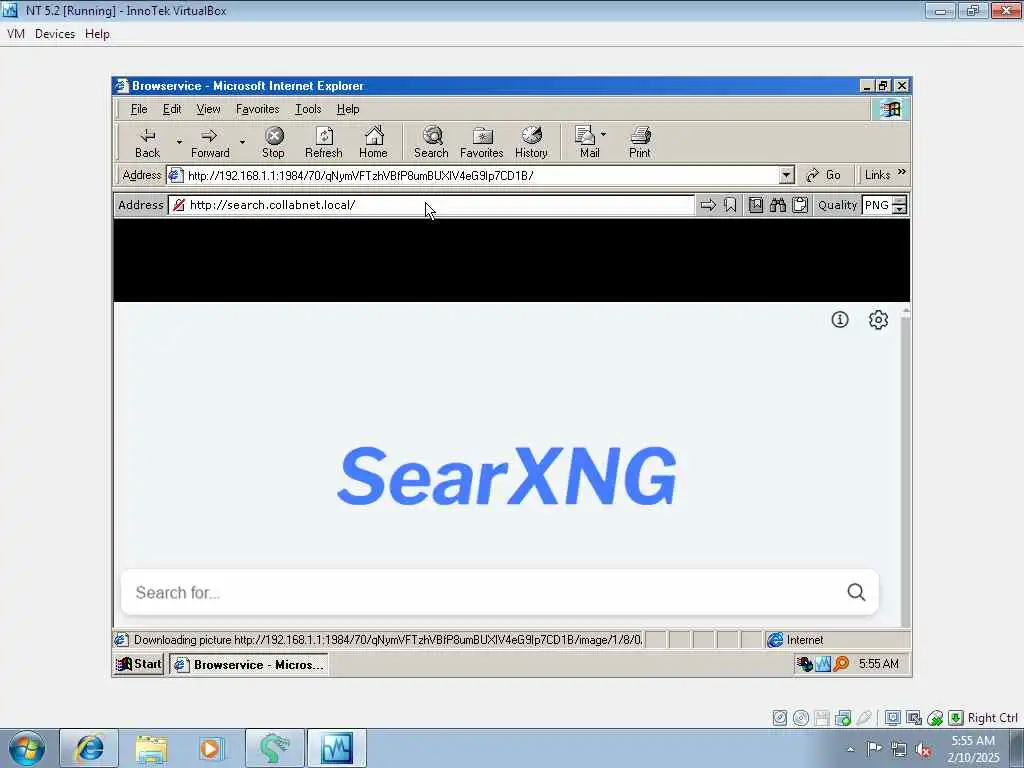Open the Help menu in Internet Explorer

348,109
